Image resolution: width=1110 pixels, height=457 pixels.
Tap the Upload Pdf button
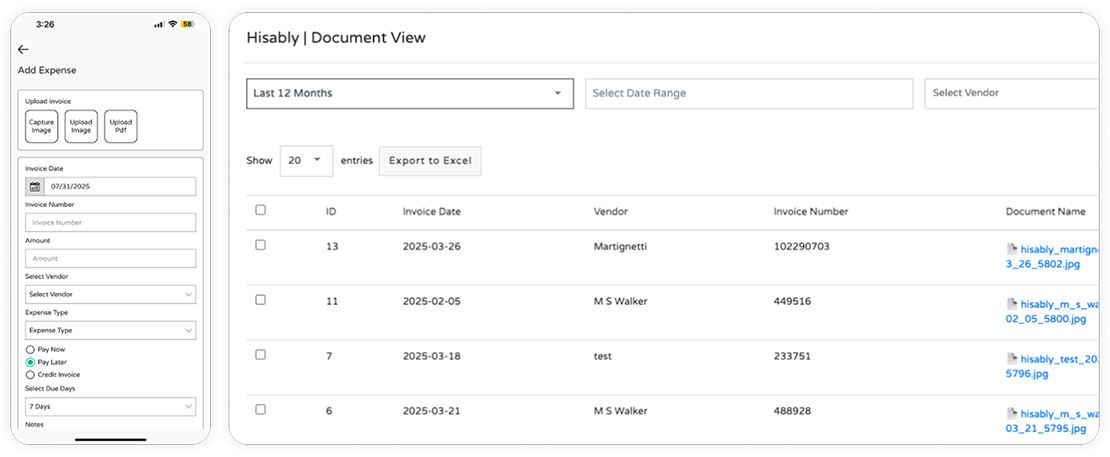pos(120,127)
